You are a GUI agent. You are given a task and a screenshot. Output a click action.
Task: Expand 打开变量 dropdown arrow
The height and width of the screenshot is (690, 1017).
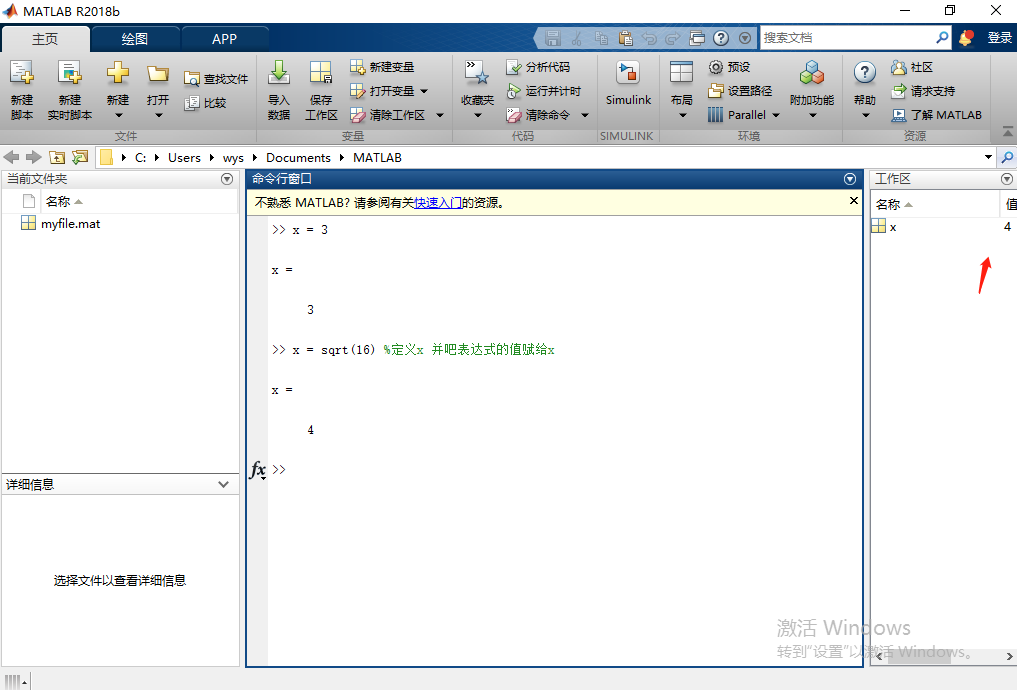coord(424,91)
